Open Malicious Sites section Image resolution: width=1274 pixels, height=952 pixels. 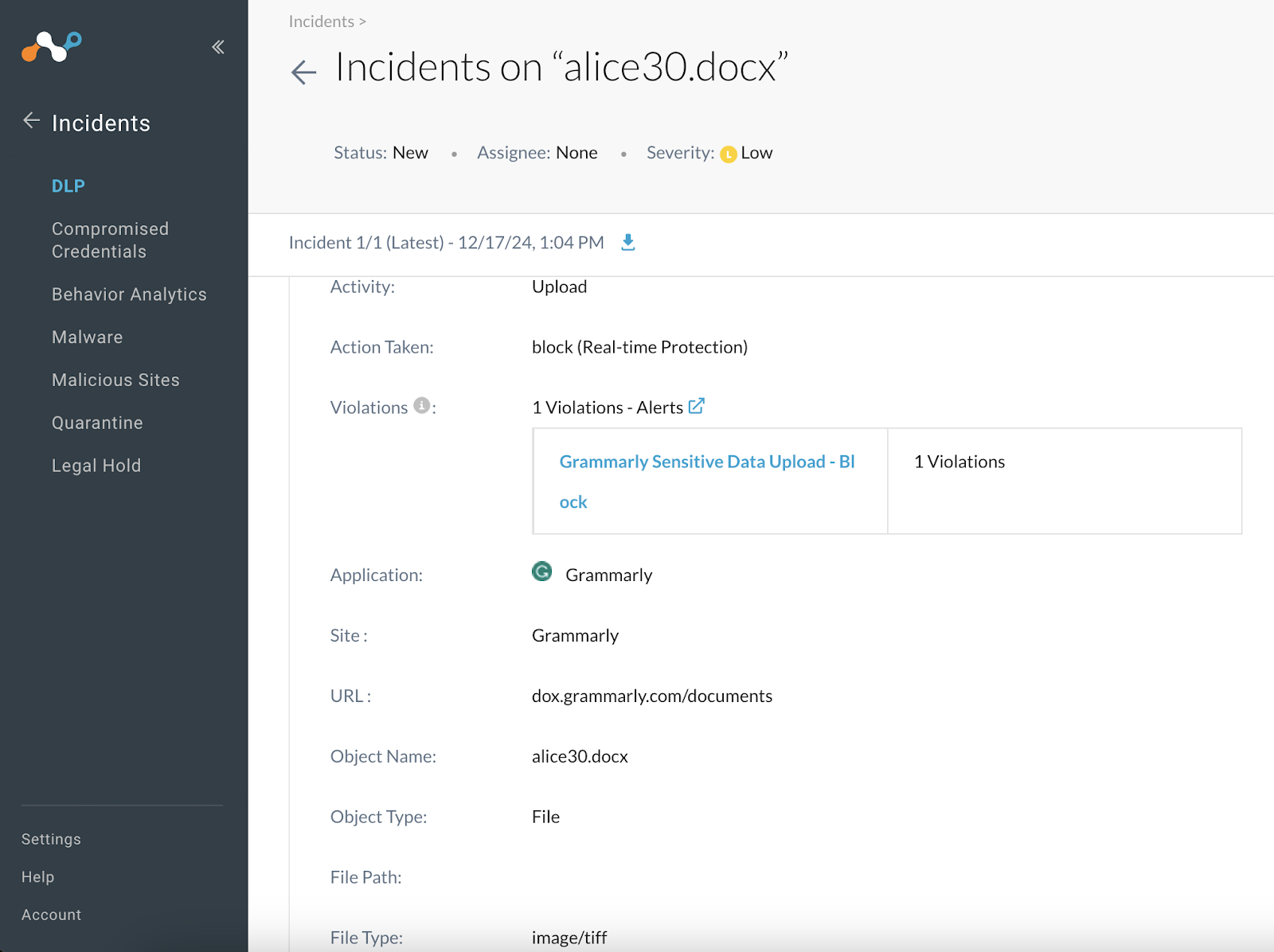115,380
